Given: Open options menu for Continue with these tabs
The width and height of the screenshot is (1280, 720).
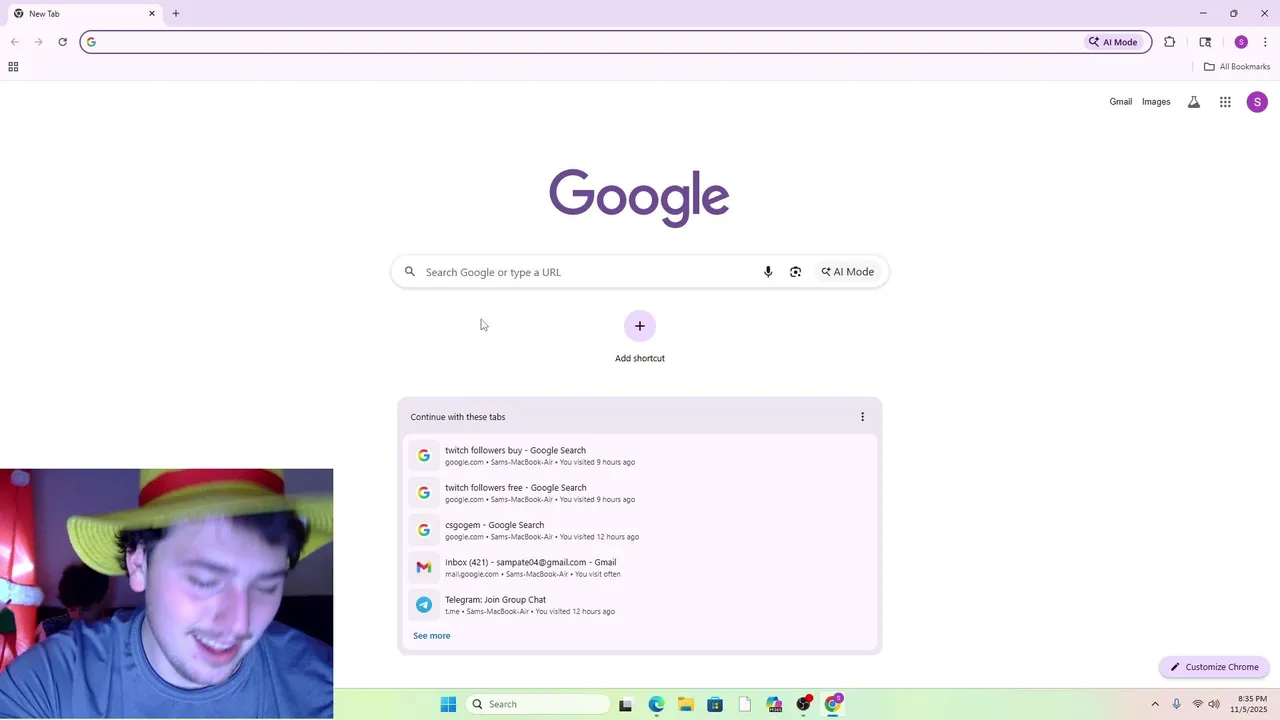Looking at the screenshot, I should [862, 417].
